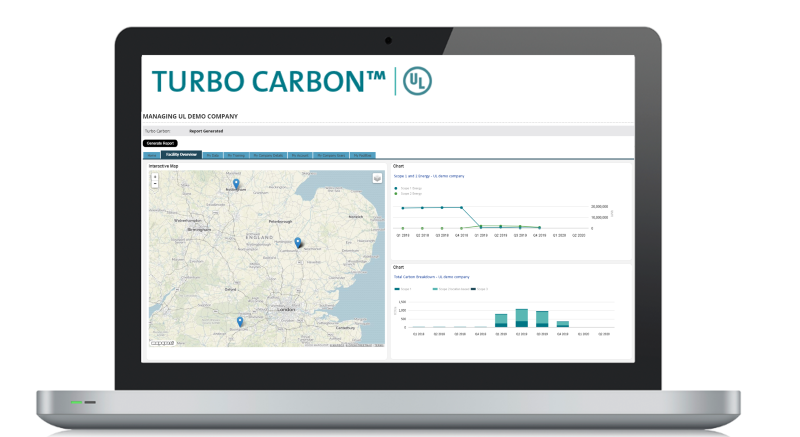The image size is (800, 437).
Task: Open Scope 1 and 2 Energy chart title
Action: [429, 176]
